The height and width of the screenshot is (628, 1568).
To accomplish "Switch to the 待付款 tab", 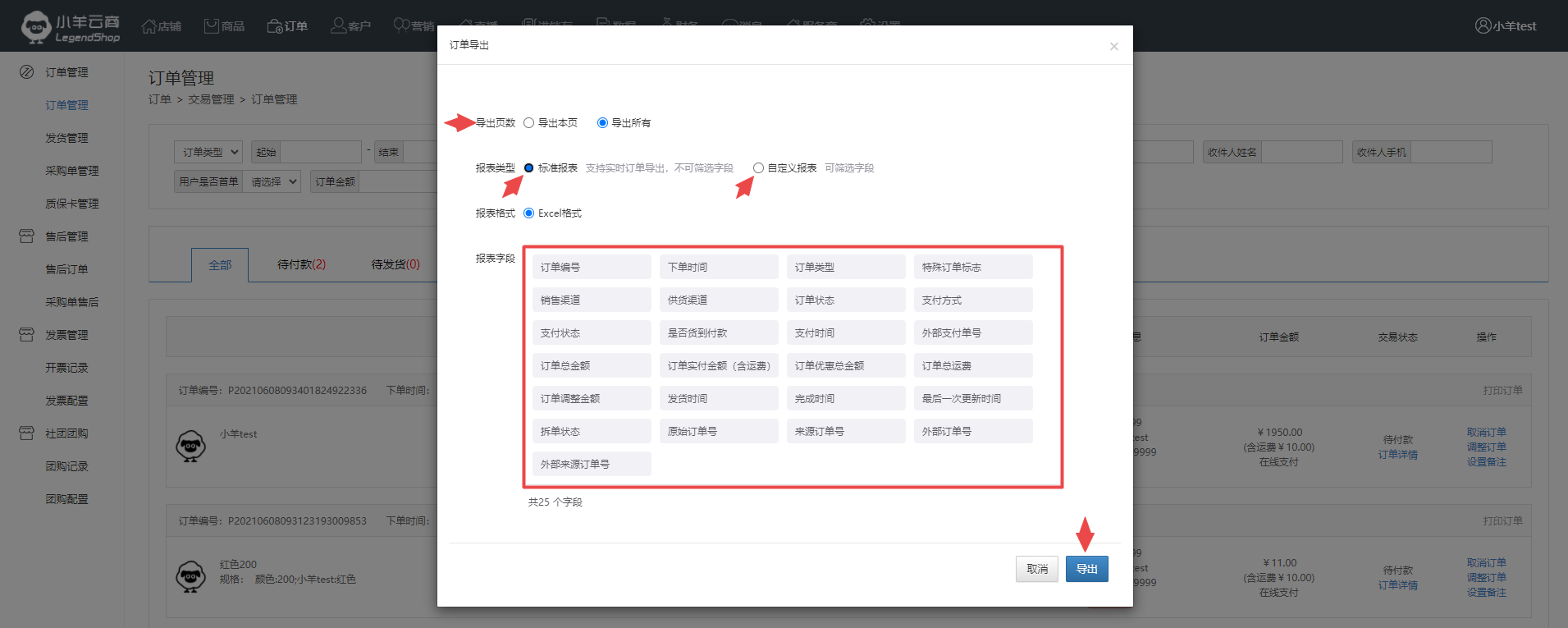I will pyautogui.click(x=301, y=264).
